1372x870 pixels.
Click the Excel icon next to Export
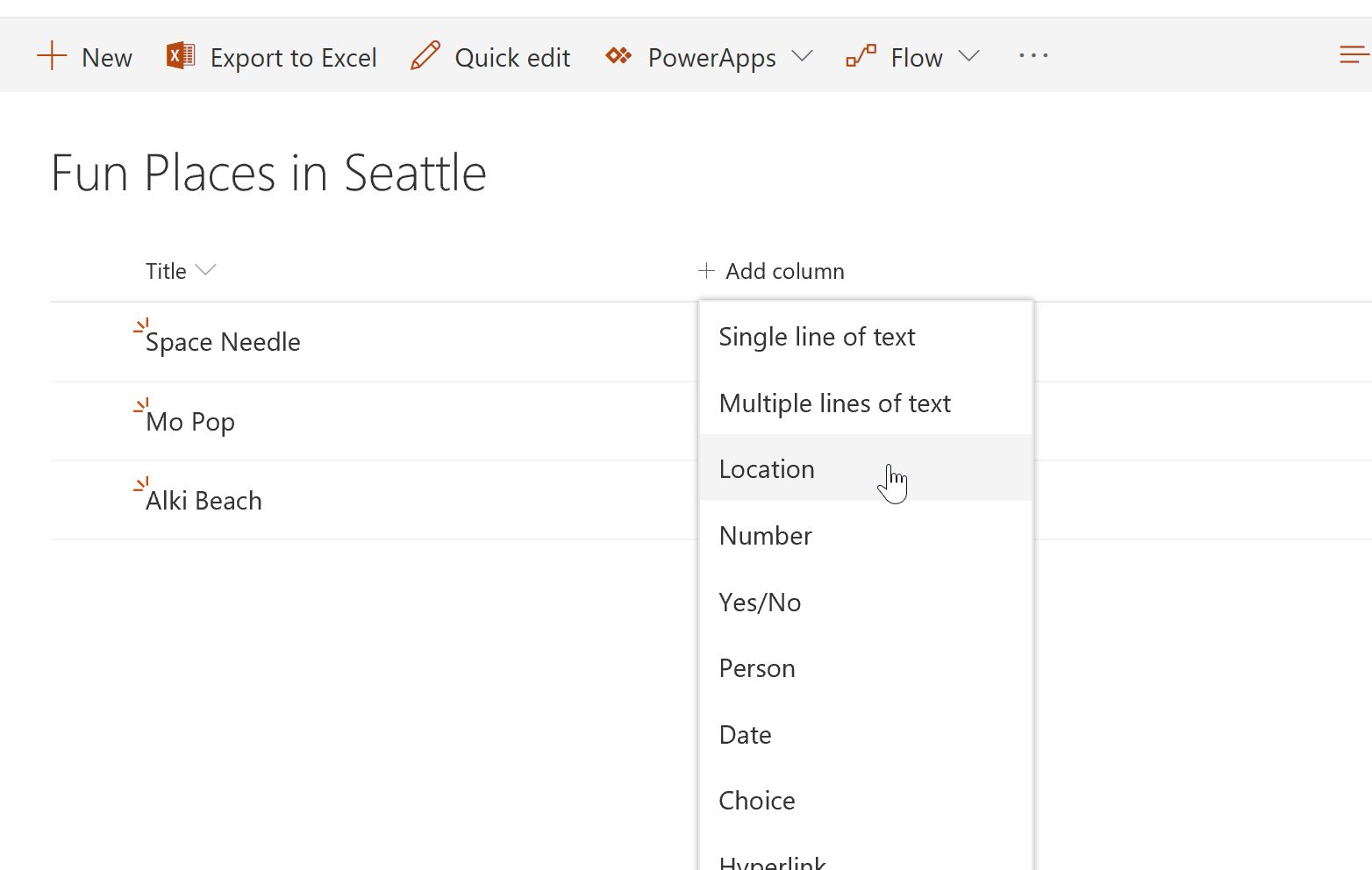click(x=180, y=54)
